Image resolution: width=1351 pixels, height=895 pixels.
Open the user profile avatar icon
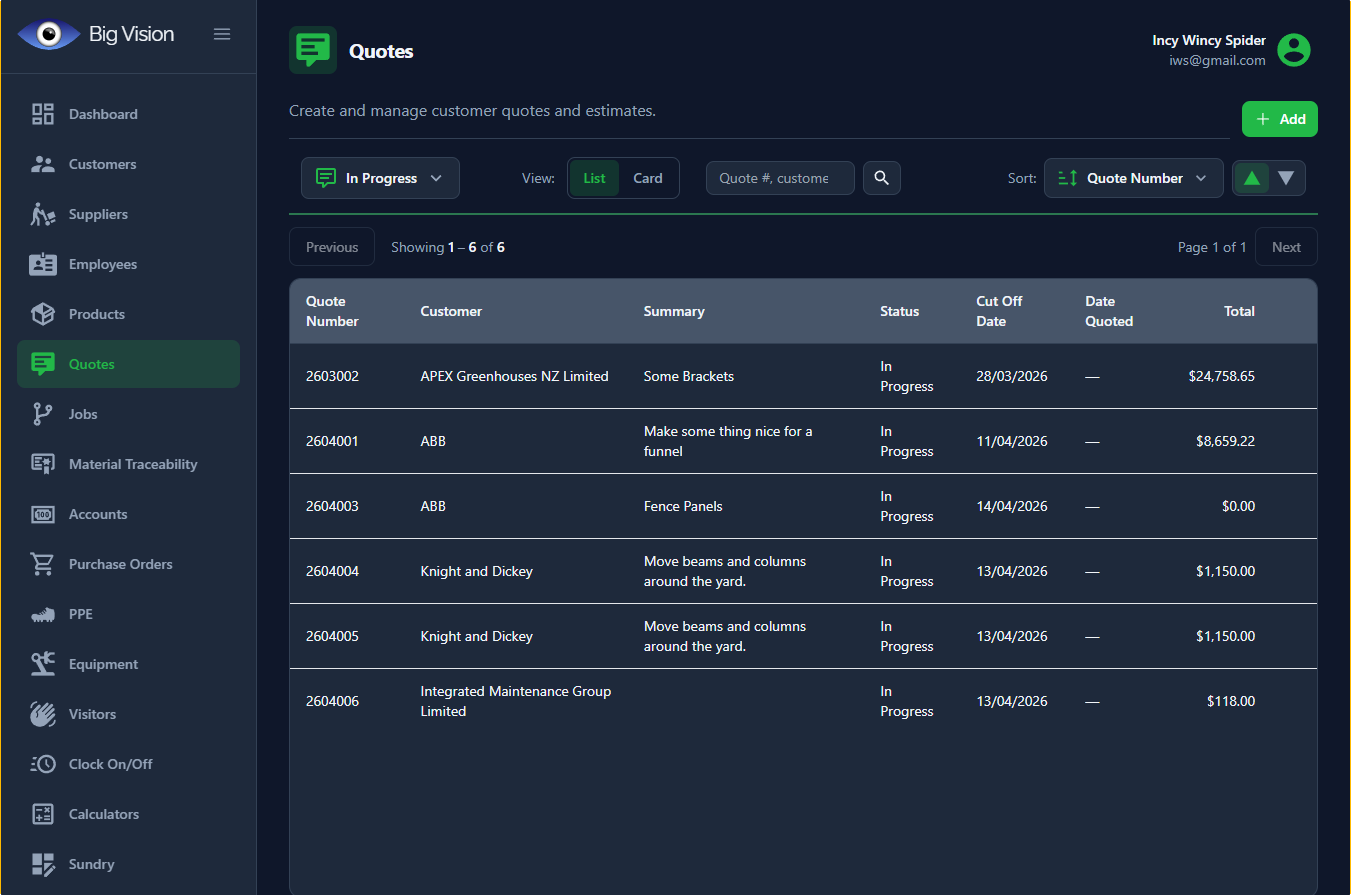pos(1294,50)
